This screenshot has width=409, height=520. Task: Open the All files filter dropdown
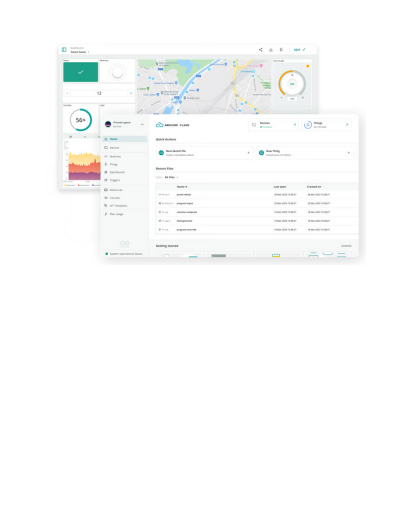tap(171, 177)
